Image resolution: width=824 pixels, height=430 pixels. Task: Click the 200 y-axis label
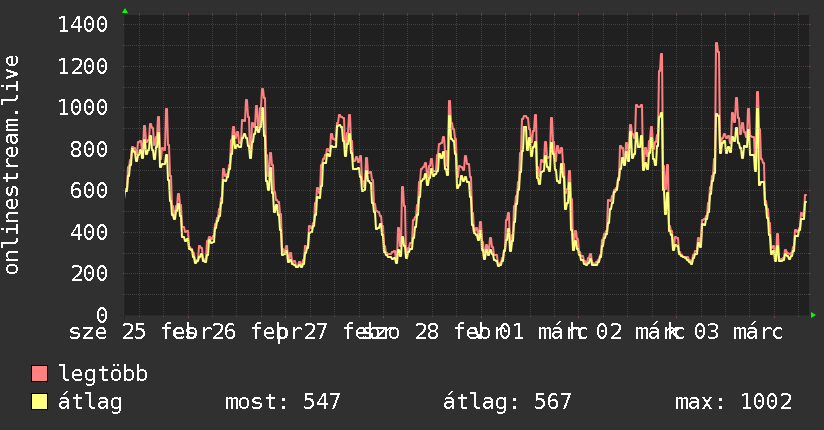(89, 273)
